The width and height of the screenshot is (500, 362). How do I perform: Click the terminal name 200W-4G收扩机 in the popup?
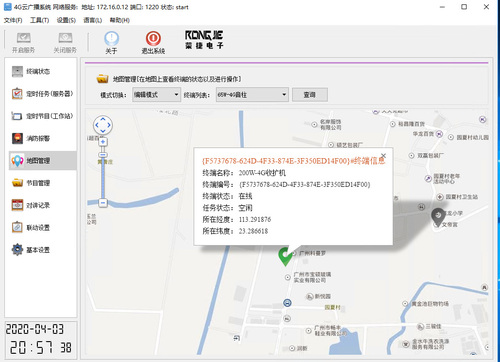click(262, 173)
